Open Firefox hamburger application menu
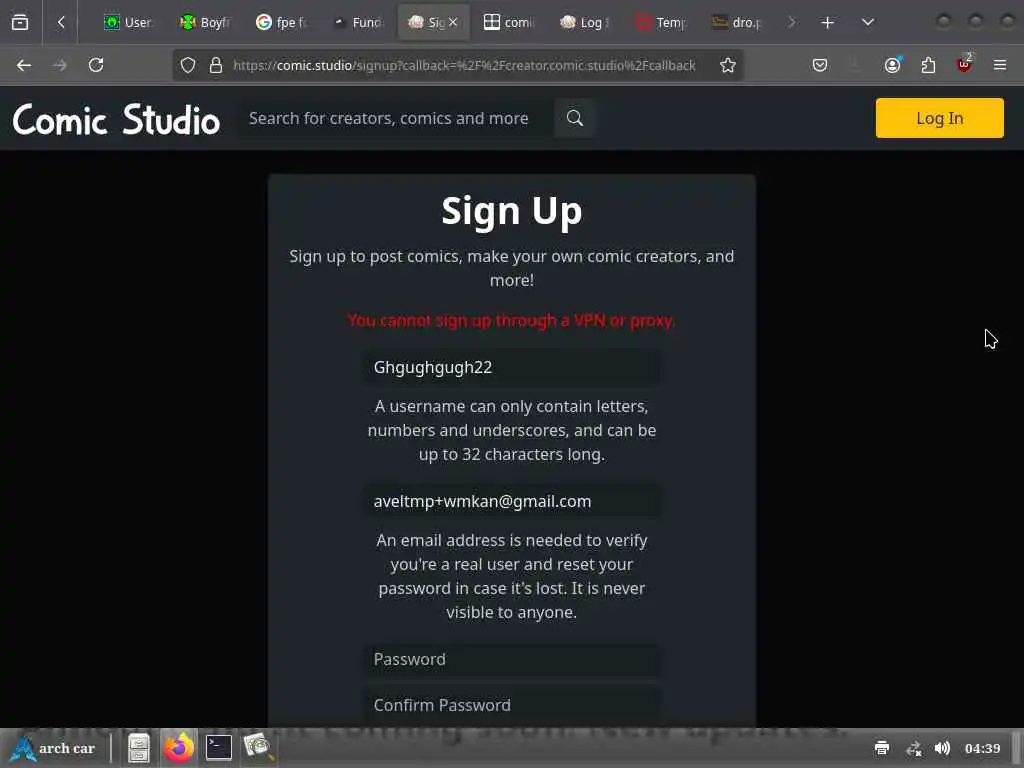Image resolution: width=1024 pixels, height=768 pixels. tap(1000, 65)
